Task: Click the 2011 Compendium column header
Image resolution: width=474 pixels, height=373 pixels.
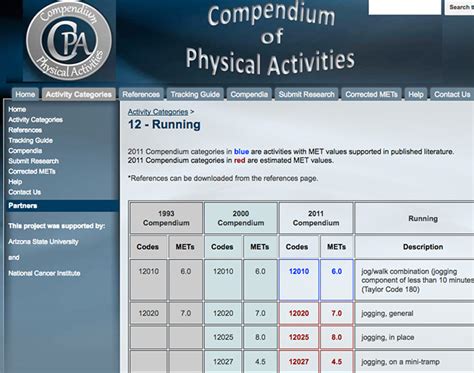Action: click(316, 218)
